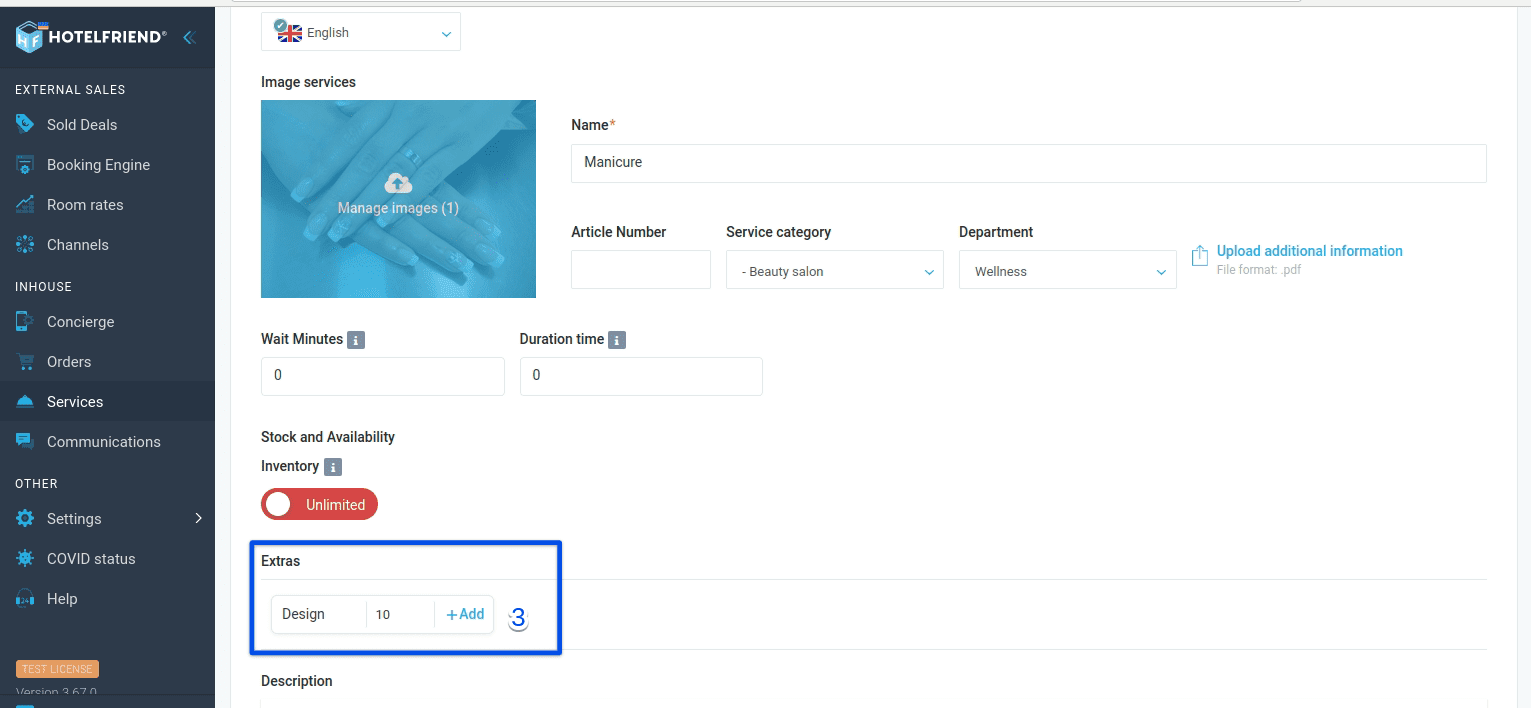Open the Service category dropdown
The width and height of the screenshot is (1531, 708).
tap(835, 271)
